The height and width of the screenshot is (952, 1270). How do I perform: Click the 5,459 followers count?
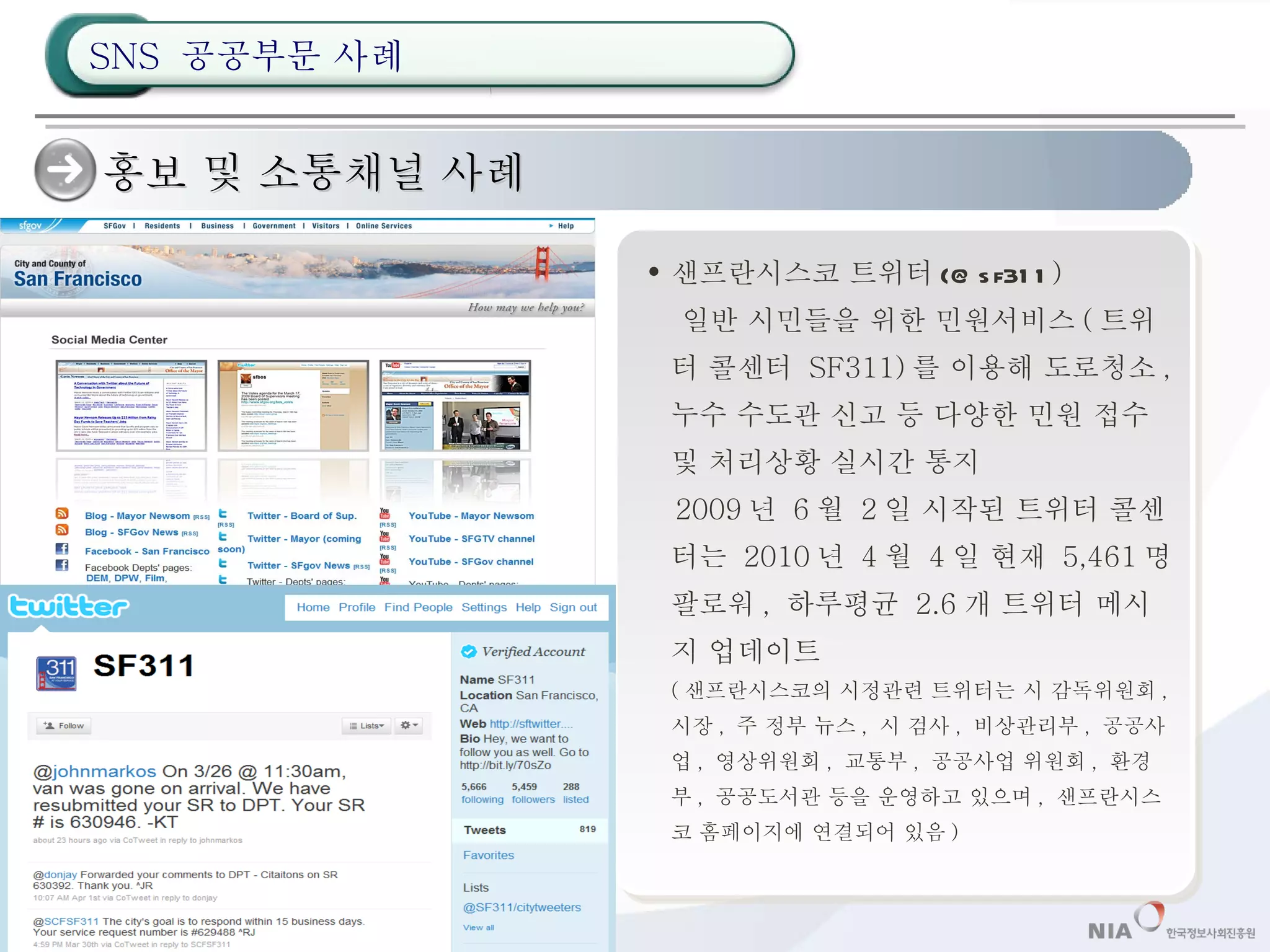coord(533,793)
